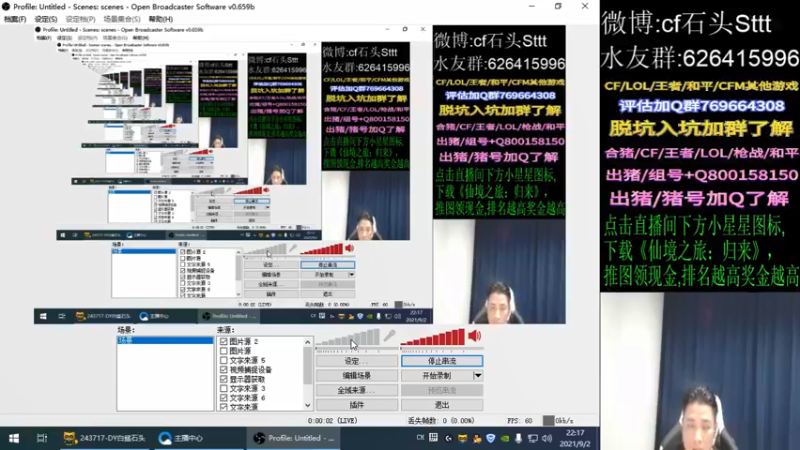Viewport: 800px width, 450px height.
Task: Click 停止串流 to stop streaming
Action: [442, 361]
